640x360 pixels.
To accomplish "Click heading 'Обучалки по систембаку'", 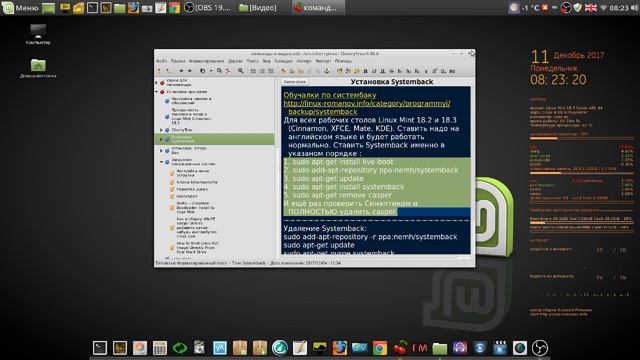I will tap(330, 95).
